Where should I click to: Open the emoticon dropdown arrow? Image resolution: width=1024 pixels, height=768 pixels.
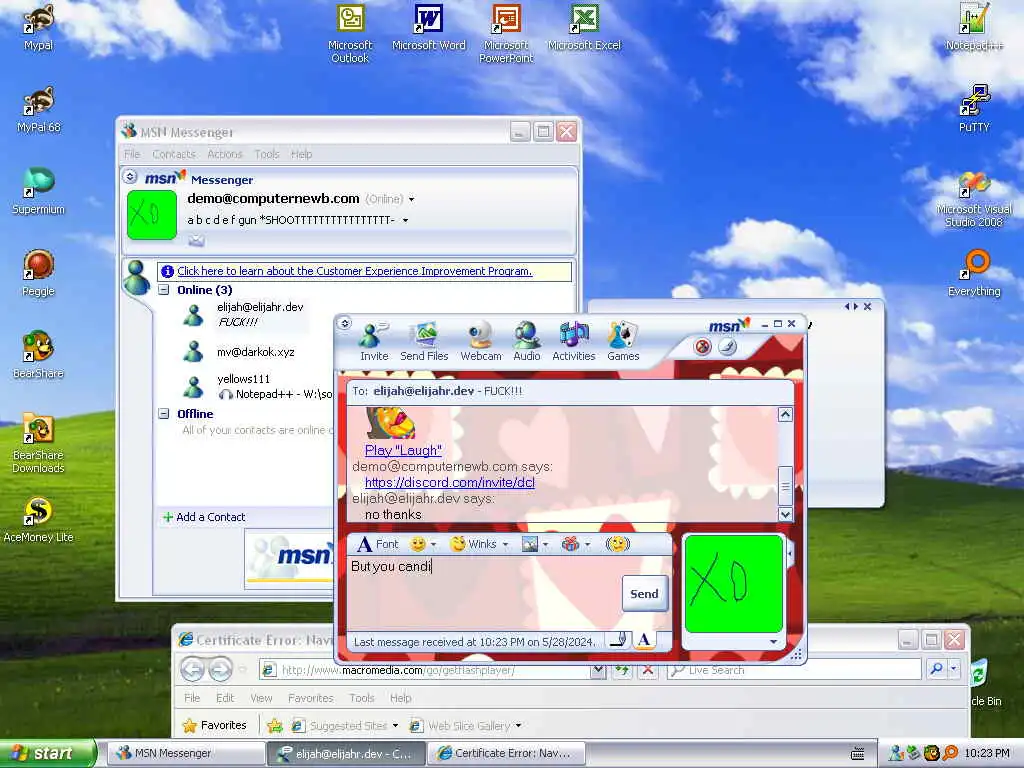433,544
